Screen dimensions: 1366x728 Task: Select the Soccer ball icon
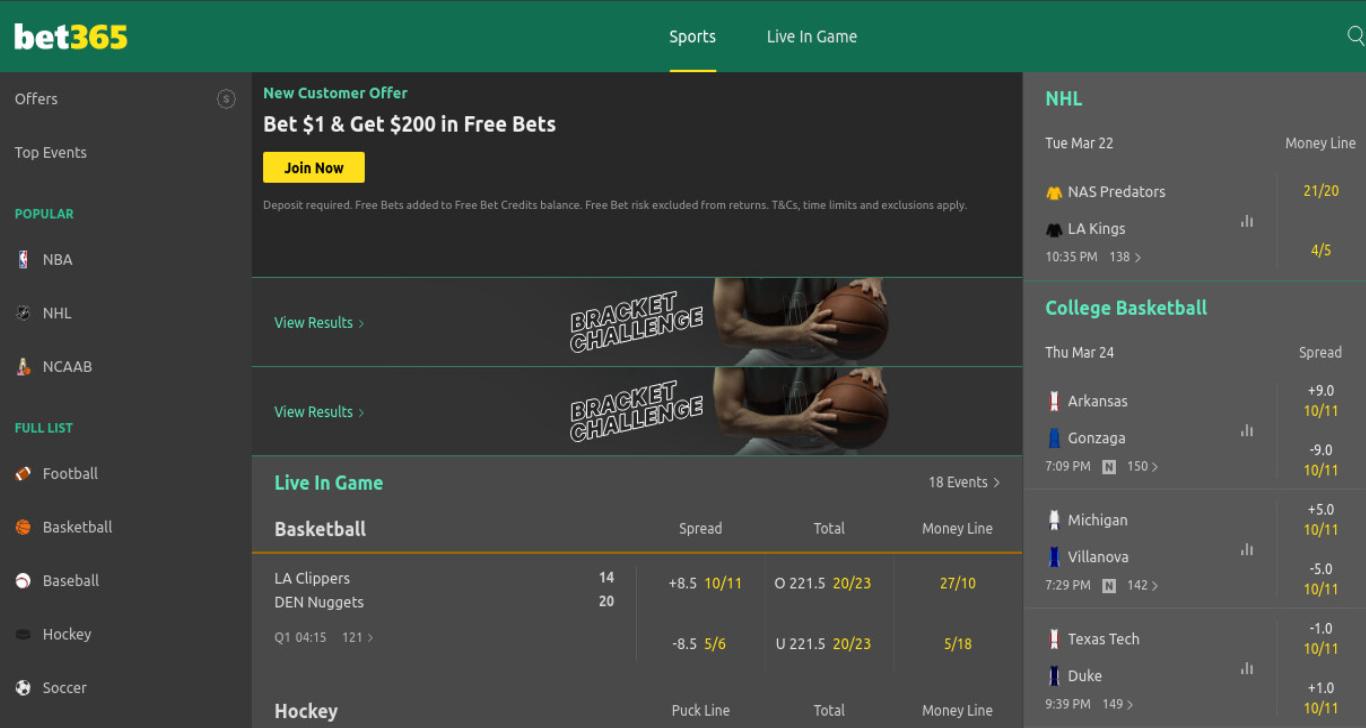[23, 688]
